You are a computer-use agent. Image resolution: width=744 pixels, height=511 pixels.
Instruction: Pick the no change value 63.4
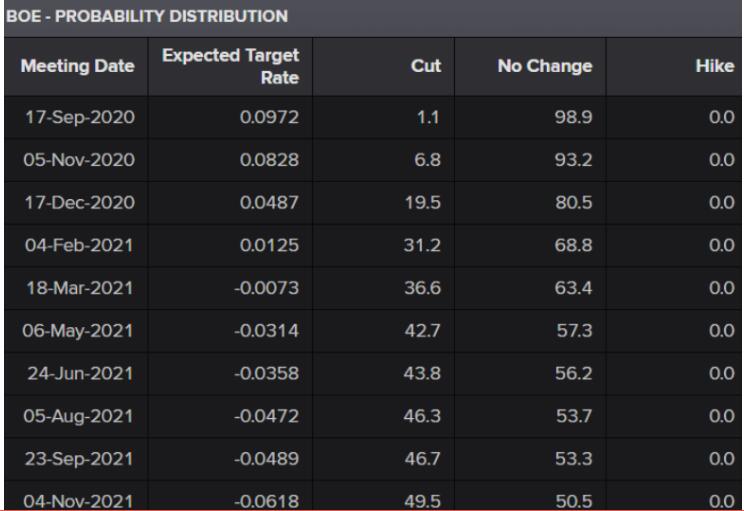click(x=574, y=288)
